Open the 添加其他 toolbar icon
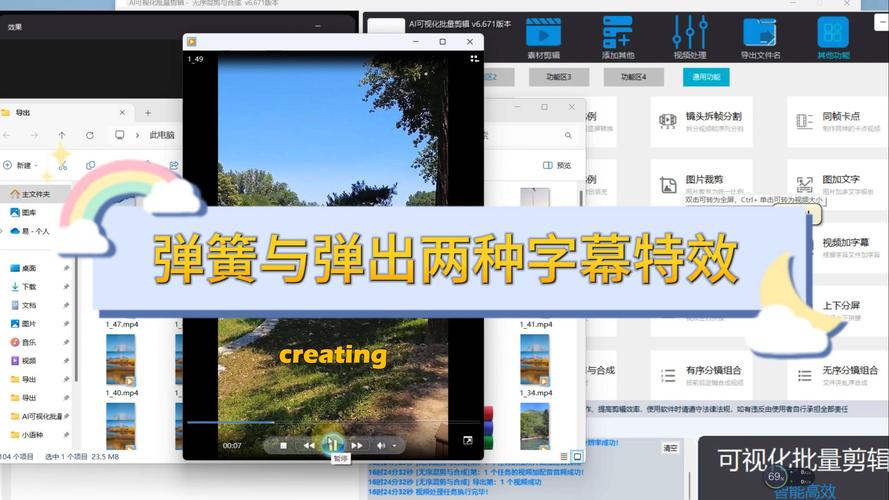 coord(617,33)
